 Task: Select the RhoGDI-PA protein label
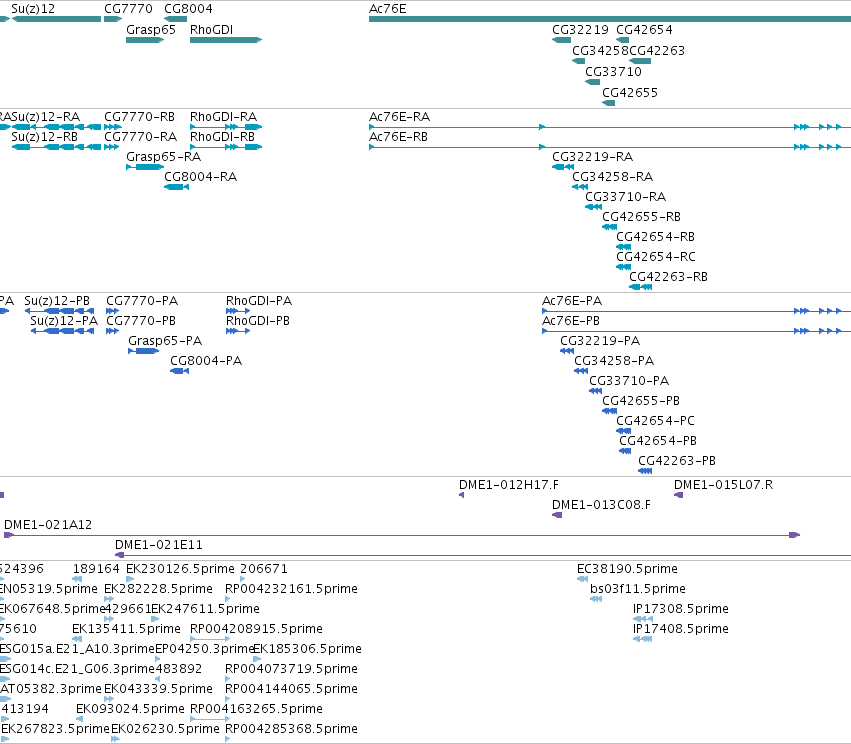259,301
